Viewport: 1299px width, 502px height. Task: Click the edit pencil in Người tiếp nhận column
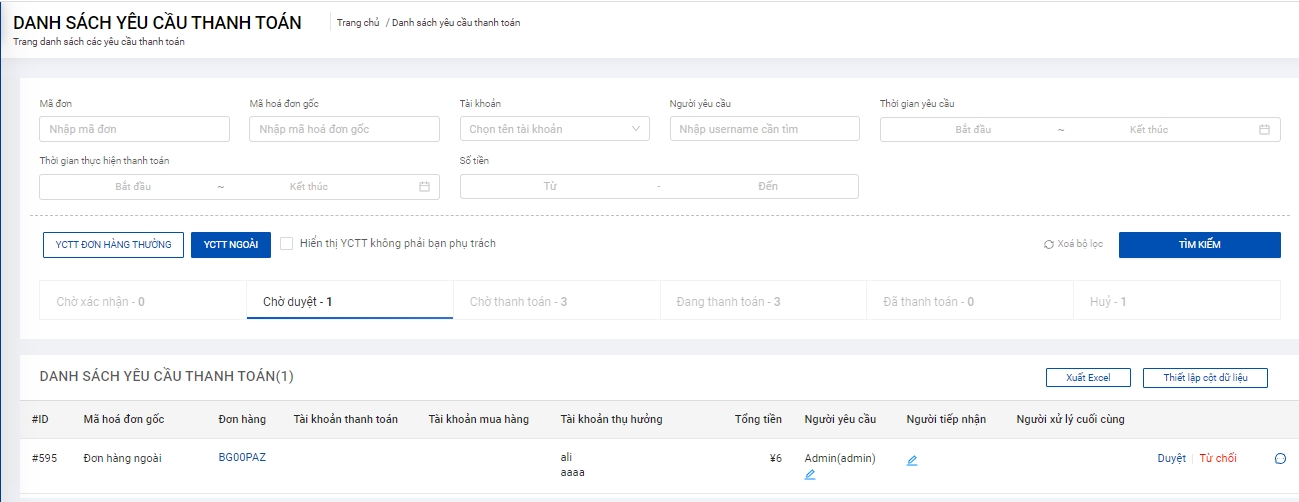click(x=911, y=461)
